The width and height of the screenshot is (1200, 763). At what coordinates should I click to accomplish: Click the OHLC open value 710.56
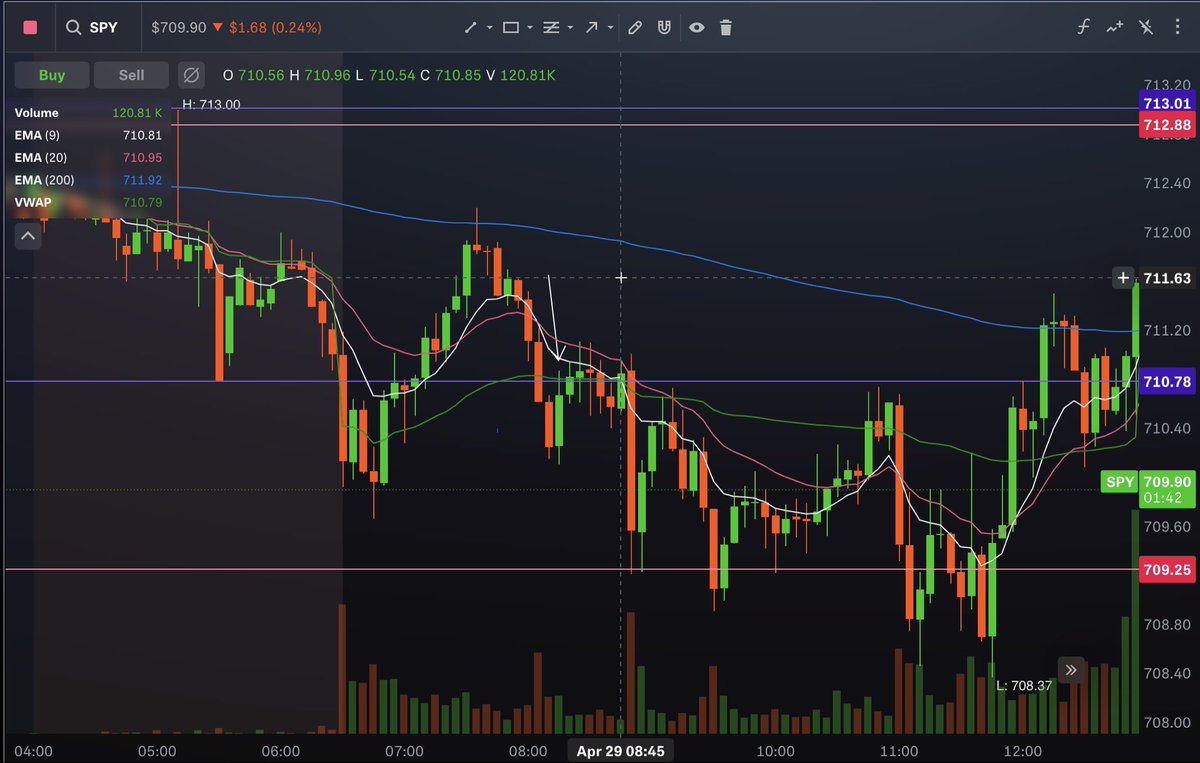pos(262,75)
